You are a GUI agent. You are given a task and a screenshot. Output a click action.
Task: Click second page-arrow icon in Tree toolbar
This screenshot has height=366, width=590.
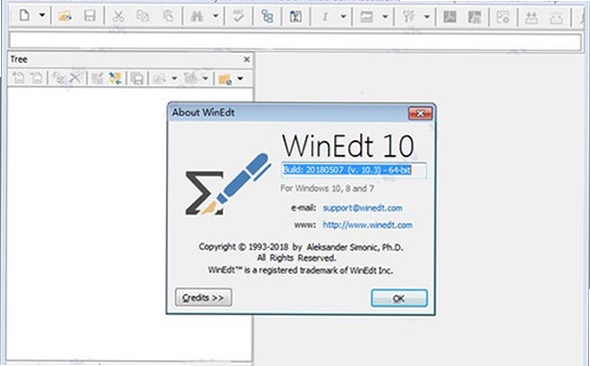pyautogui.click(x=36, y=78)
